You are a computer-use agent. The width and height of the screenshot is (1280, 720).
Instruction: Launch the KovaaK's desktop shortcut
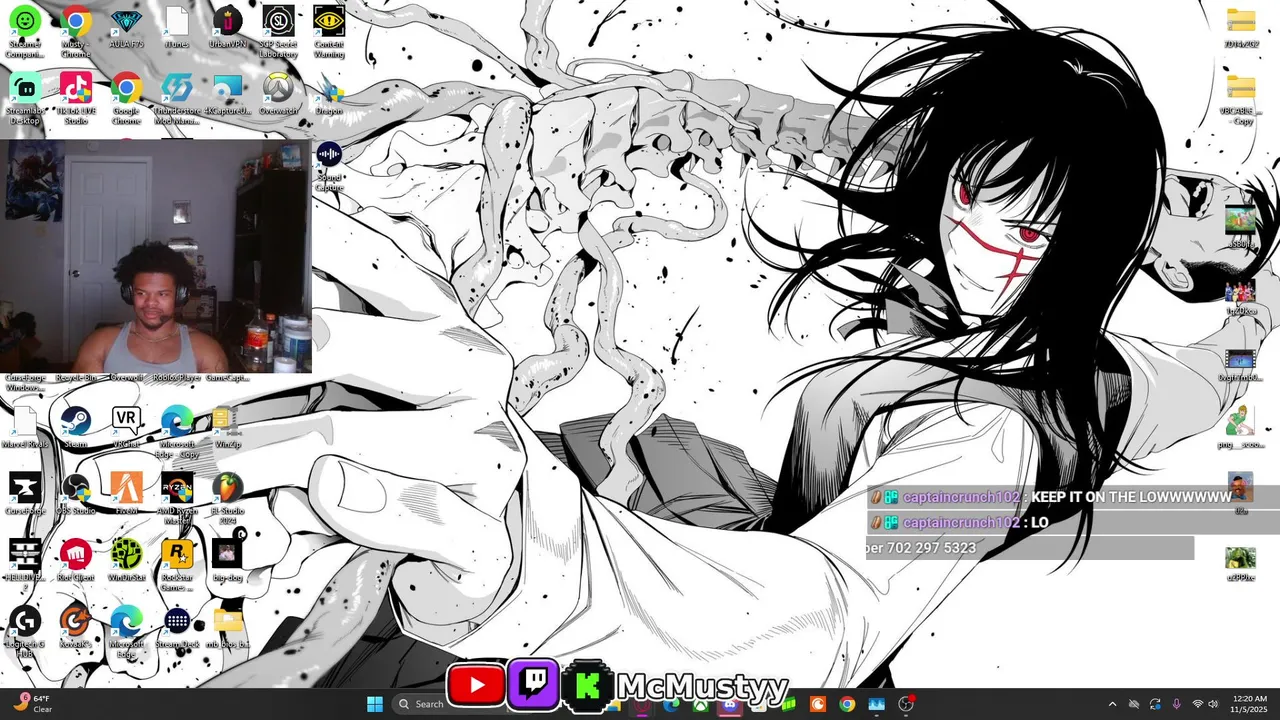[75, 626]
